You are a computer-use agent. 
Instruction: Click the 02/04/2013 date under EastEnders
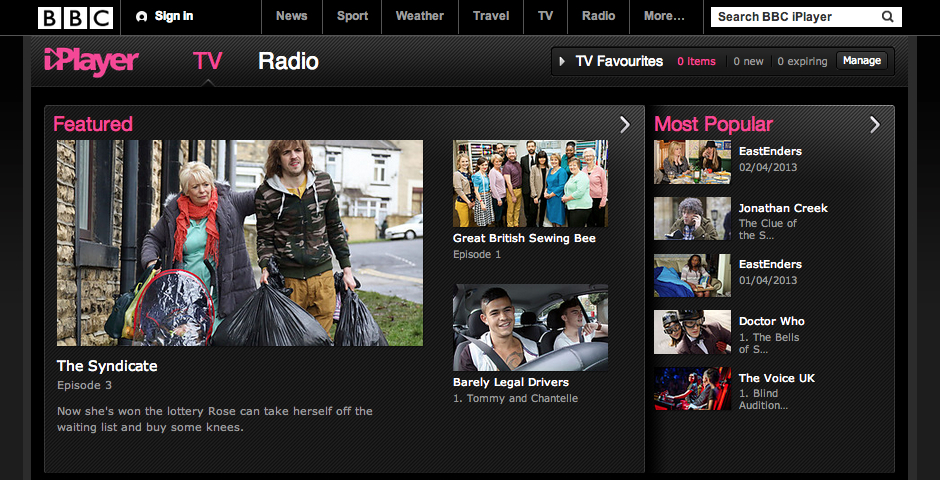pyautogui.click(x=768, y=167)
